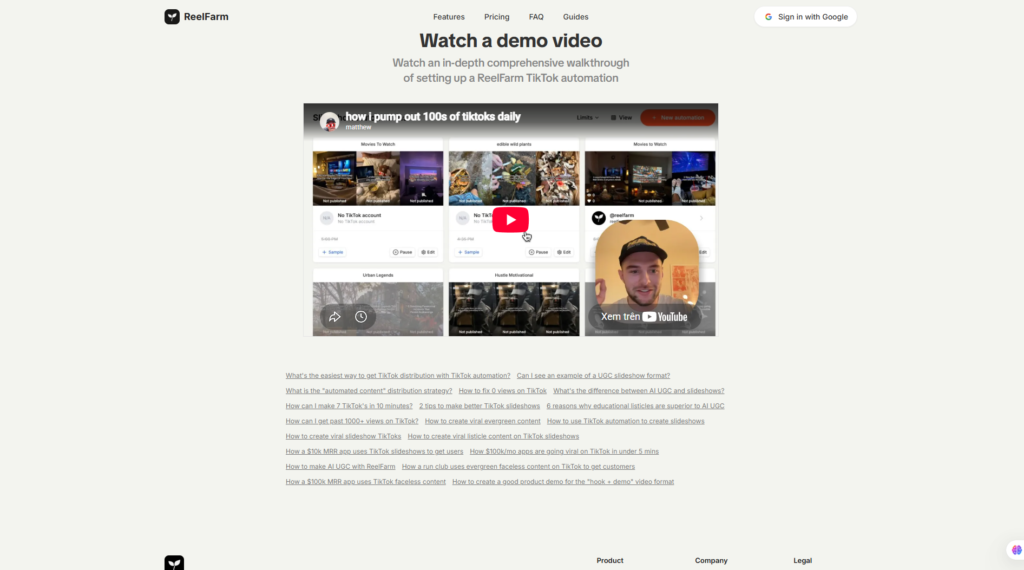Play the demo video with the red YouTube button
Image resolution: width=1024 pixels, height=570 pixels.
click(511, 220)
